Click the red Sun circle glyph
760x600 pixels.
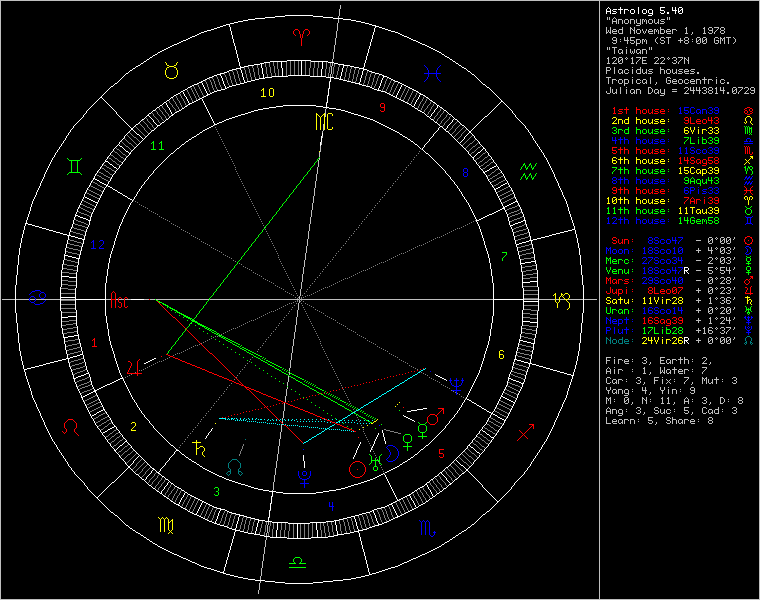tap(356, 468)
